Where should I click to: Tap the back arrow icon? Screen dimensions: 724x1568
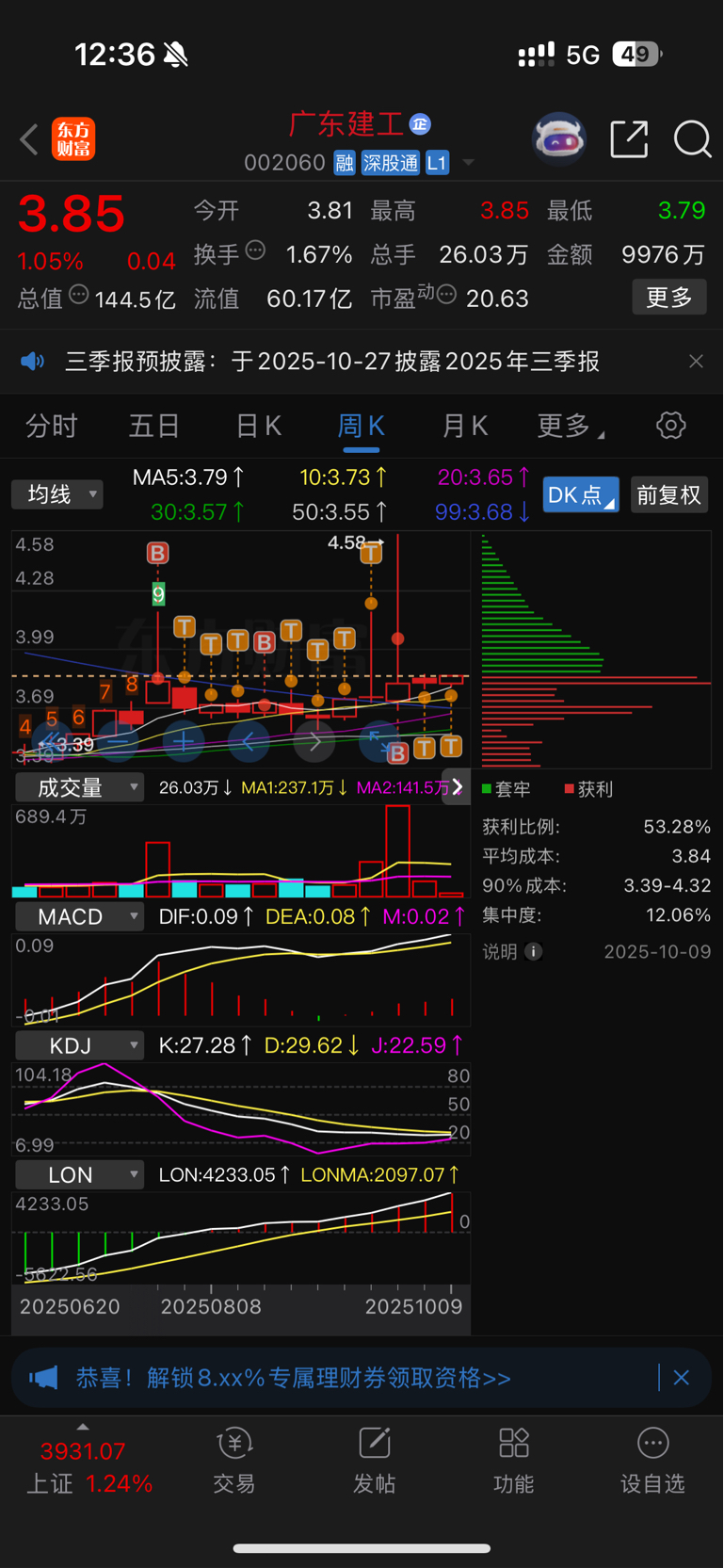(29, 139)
